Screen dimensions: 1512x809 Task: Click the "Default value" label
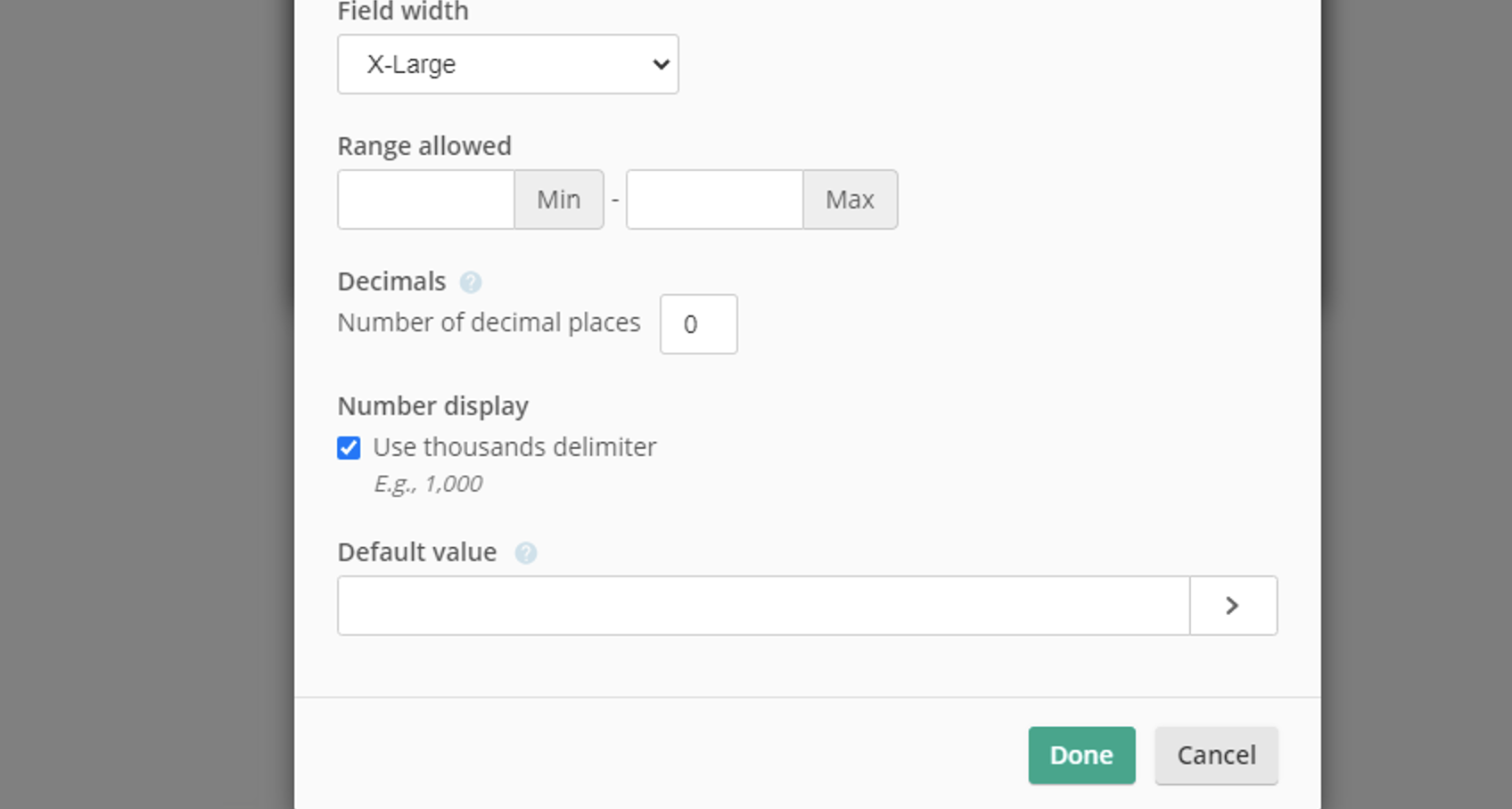click(x=417, y=552)
